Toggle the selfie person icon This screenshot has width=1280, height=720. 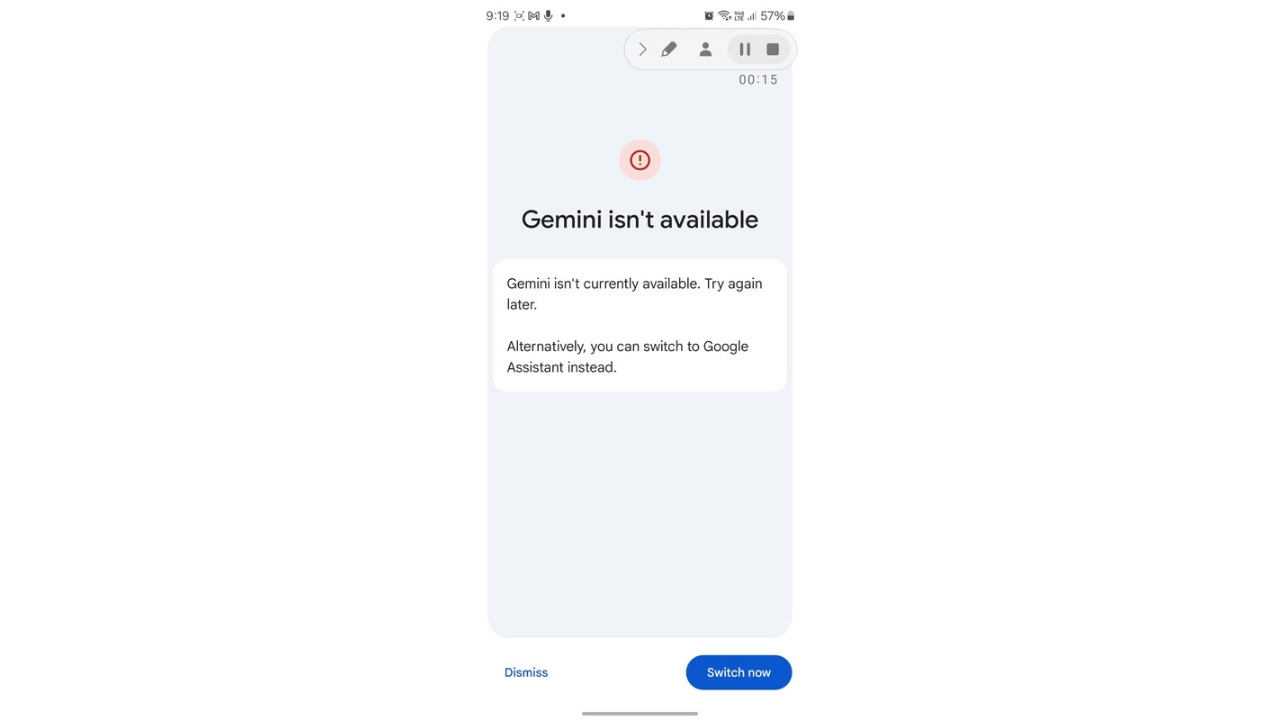705,49
